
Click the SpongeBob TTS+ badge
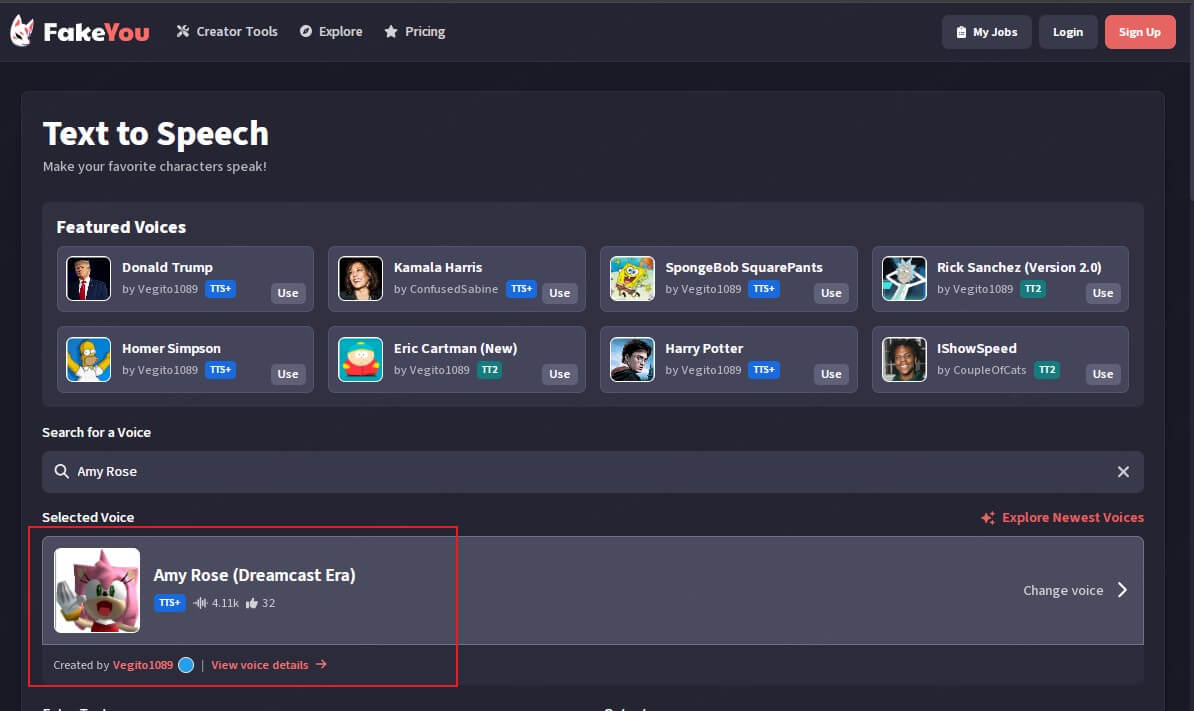pyautogui.click(x=764, y=289)
